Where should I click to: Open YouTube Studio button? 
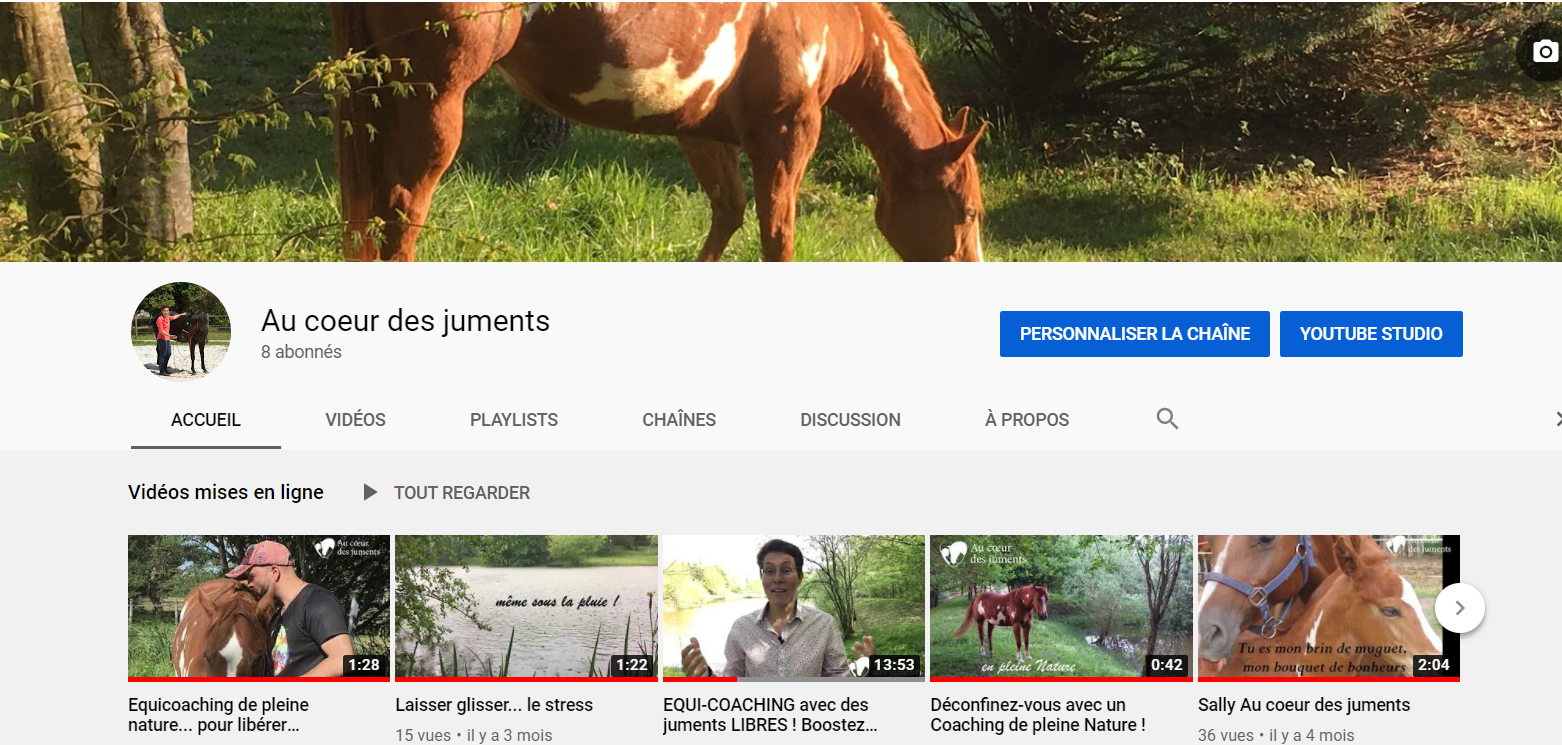tap(1370, 334)
